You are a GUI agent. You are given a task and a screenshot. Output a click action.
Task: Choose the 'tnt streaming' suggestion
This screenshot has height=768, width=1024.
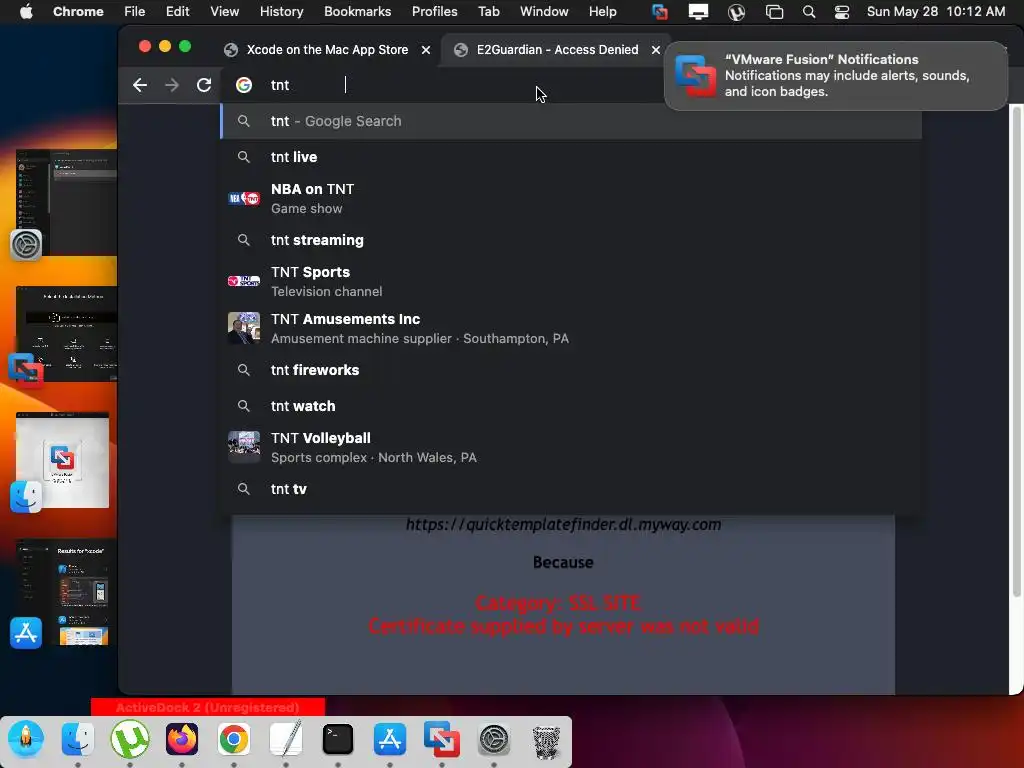tap(571, 240)
